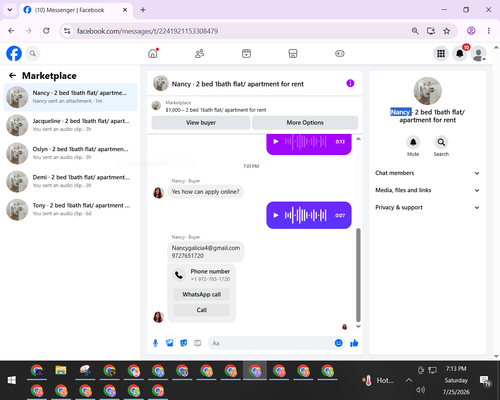
Task: Expand Privacy & support section
Action: pos(428,207)
